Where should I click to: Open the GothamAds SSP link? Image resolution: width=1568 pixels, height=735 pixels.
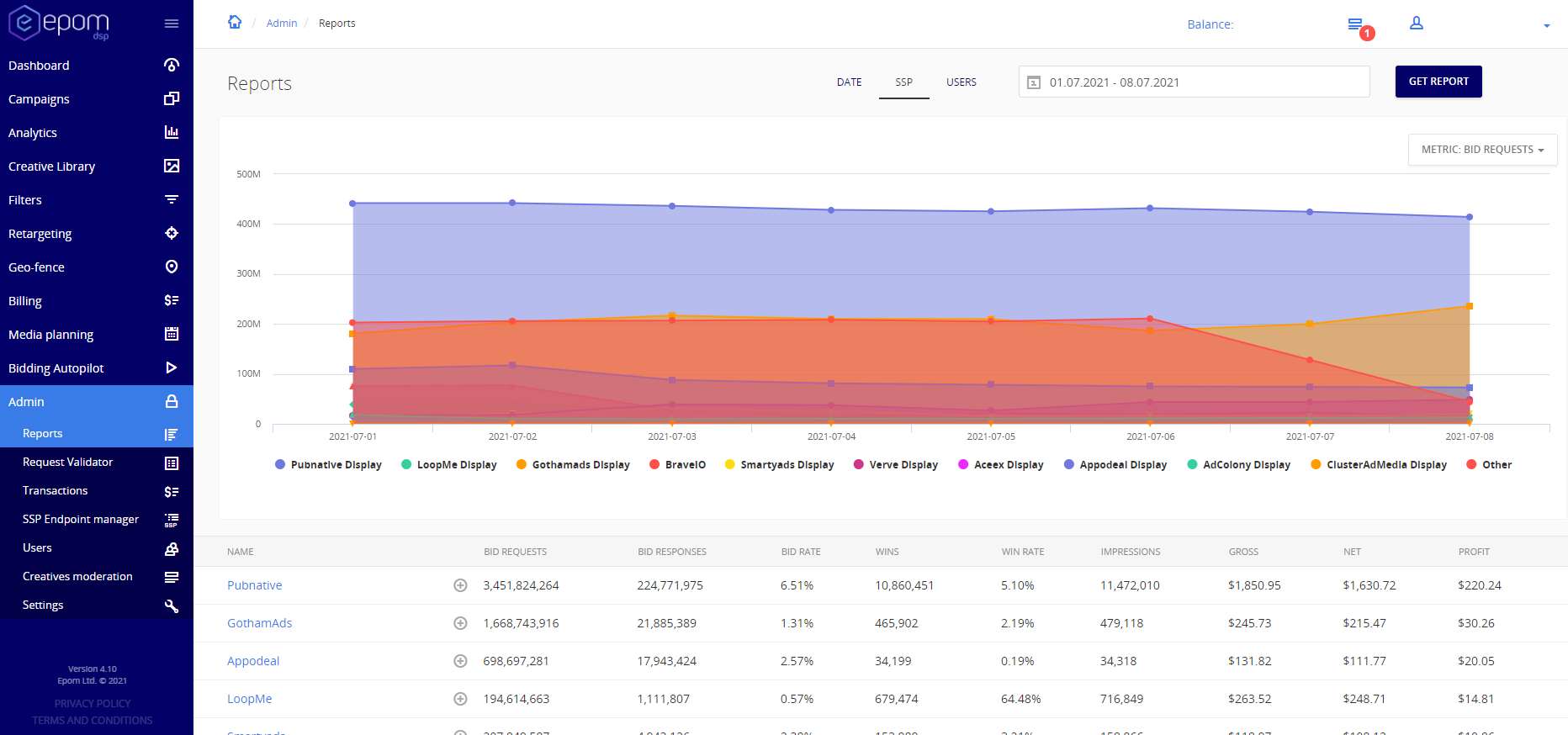(x=259, y=623)
